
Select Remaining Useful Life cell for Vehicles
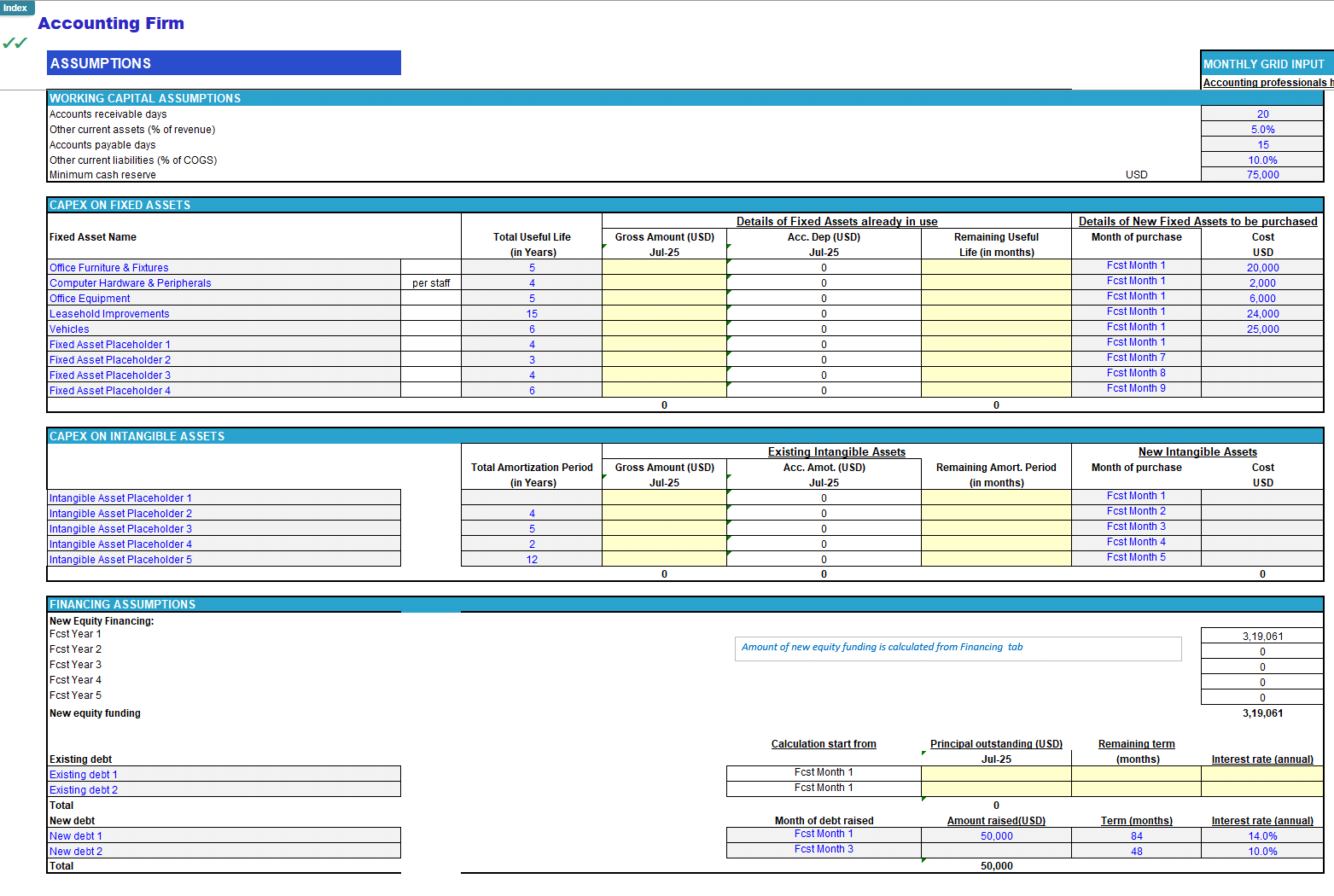click(x=996, y=329)
